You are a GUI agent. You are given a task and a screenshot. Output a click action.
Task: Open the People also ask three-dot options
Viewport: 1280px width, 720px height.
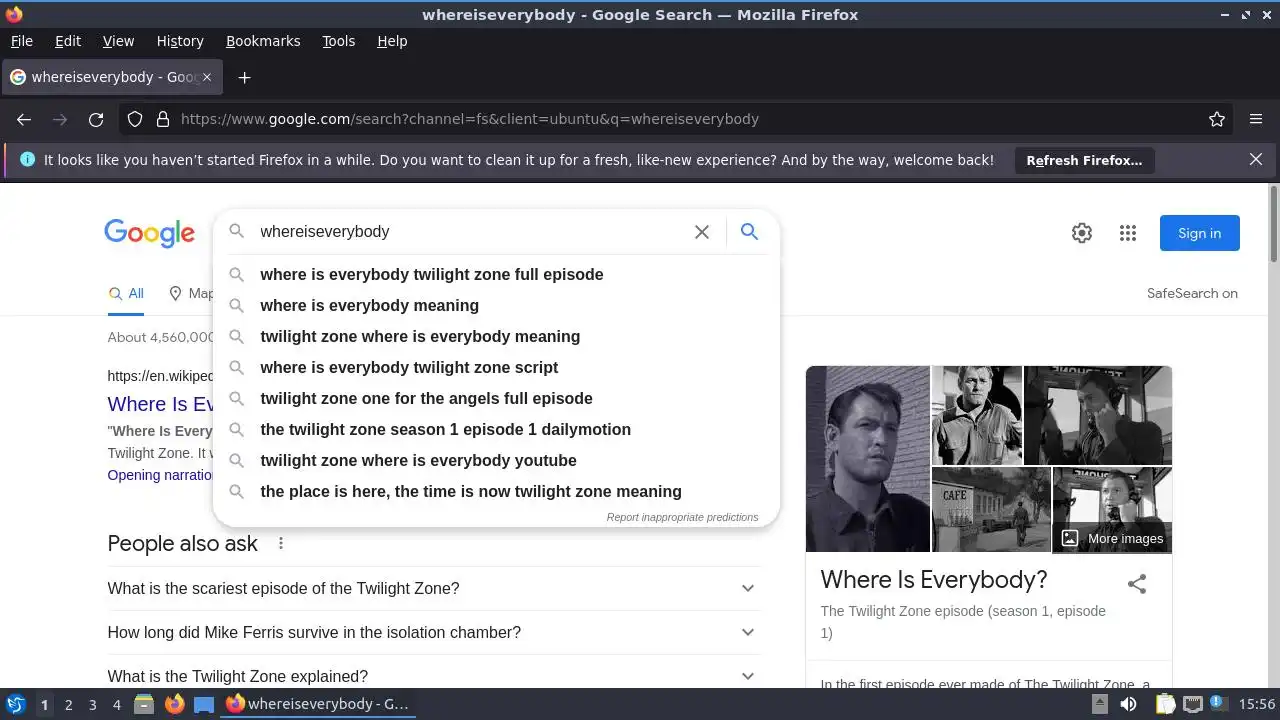[281, 544]
